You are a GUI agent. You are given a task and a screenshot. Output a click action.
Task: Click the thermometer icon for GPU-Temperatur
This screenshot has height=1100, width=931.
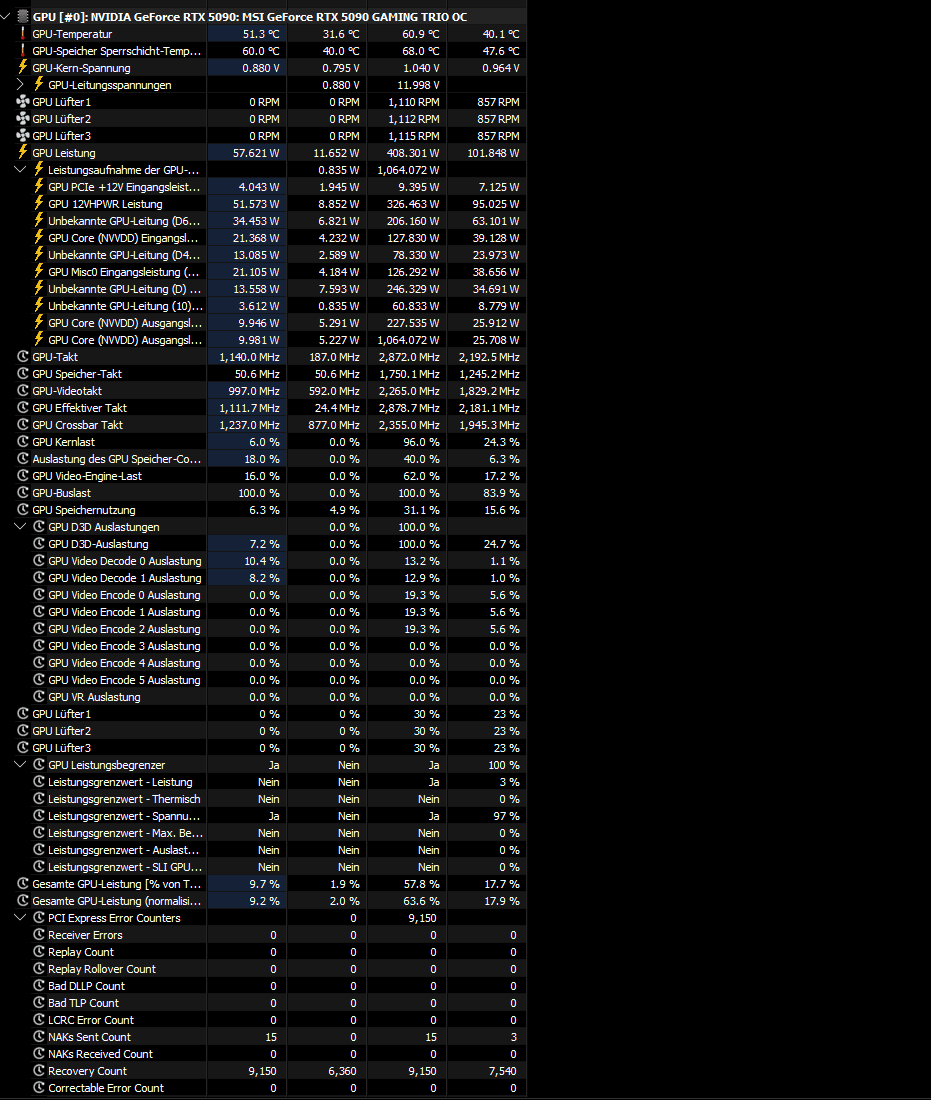(22, 34)
